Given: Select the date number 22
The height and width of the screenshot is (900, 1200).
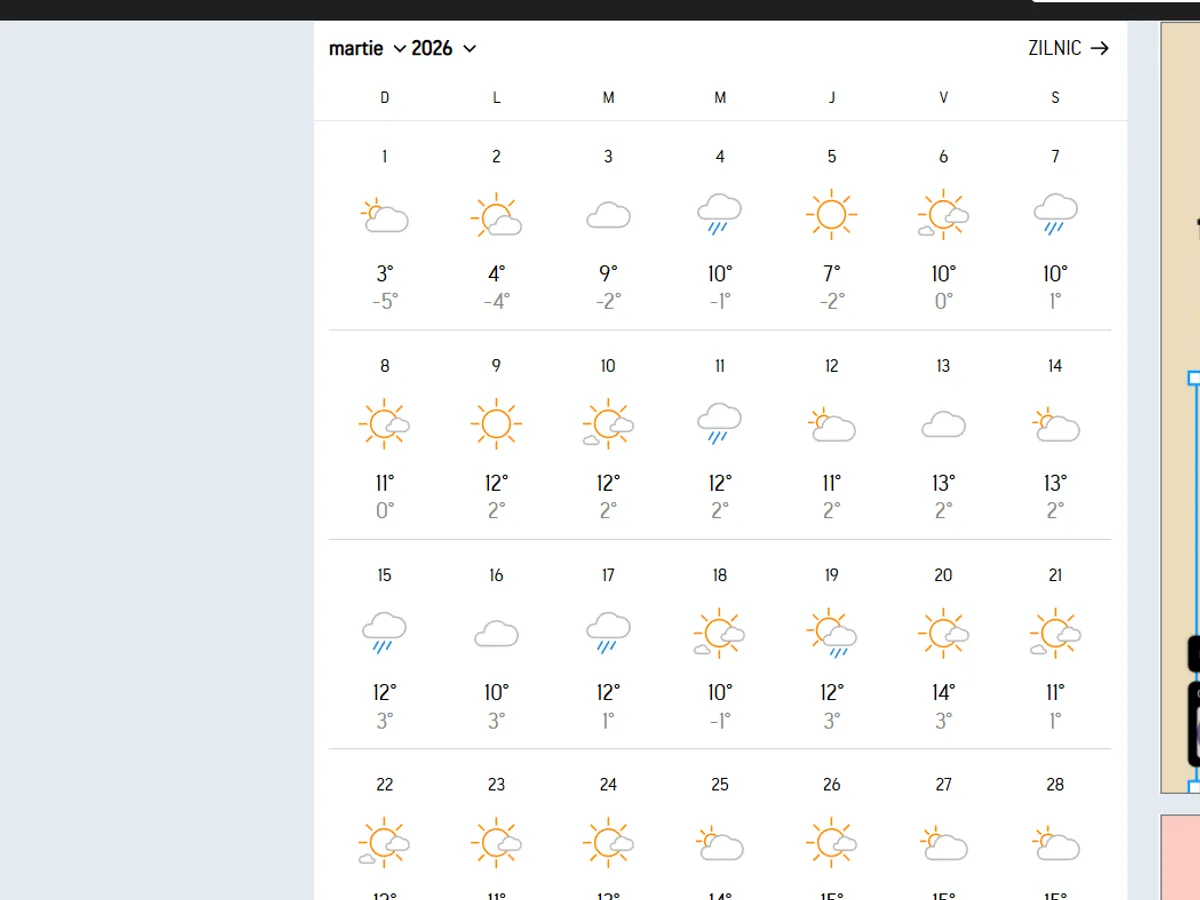Looking at the screenshot, I should coord(384,785).
